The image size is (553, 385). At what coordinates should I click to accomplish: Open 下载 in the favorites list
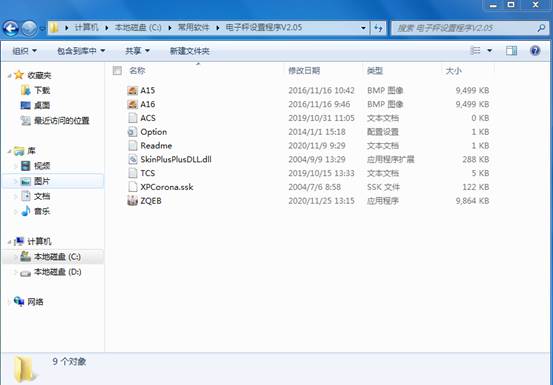pyautogui.click(x=42, y=91)
